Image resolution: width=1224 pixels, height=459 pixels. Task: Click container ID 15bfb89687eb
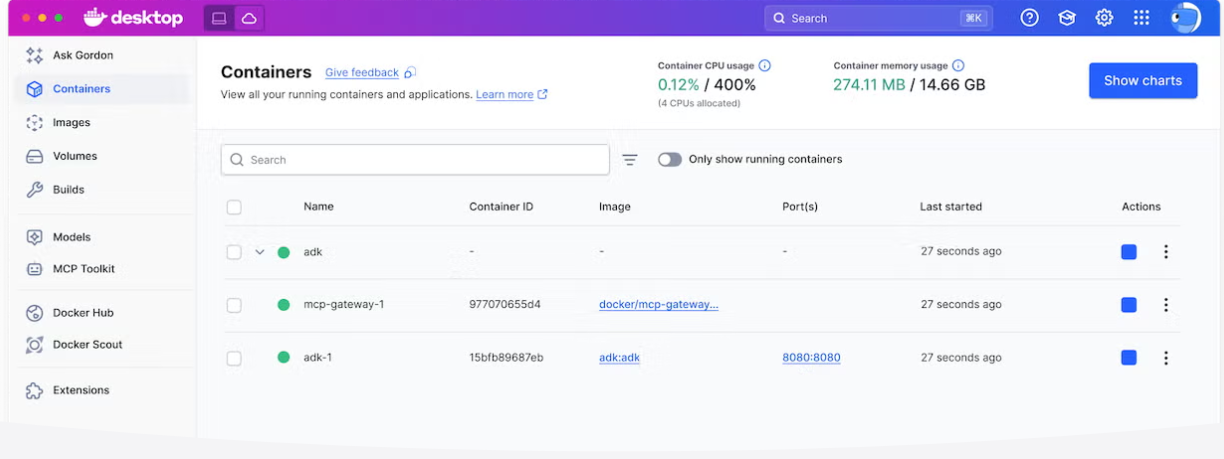pyautogui.click(x=506, y=358)
